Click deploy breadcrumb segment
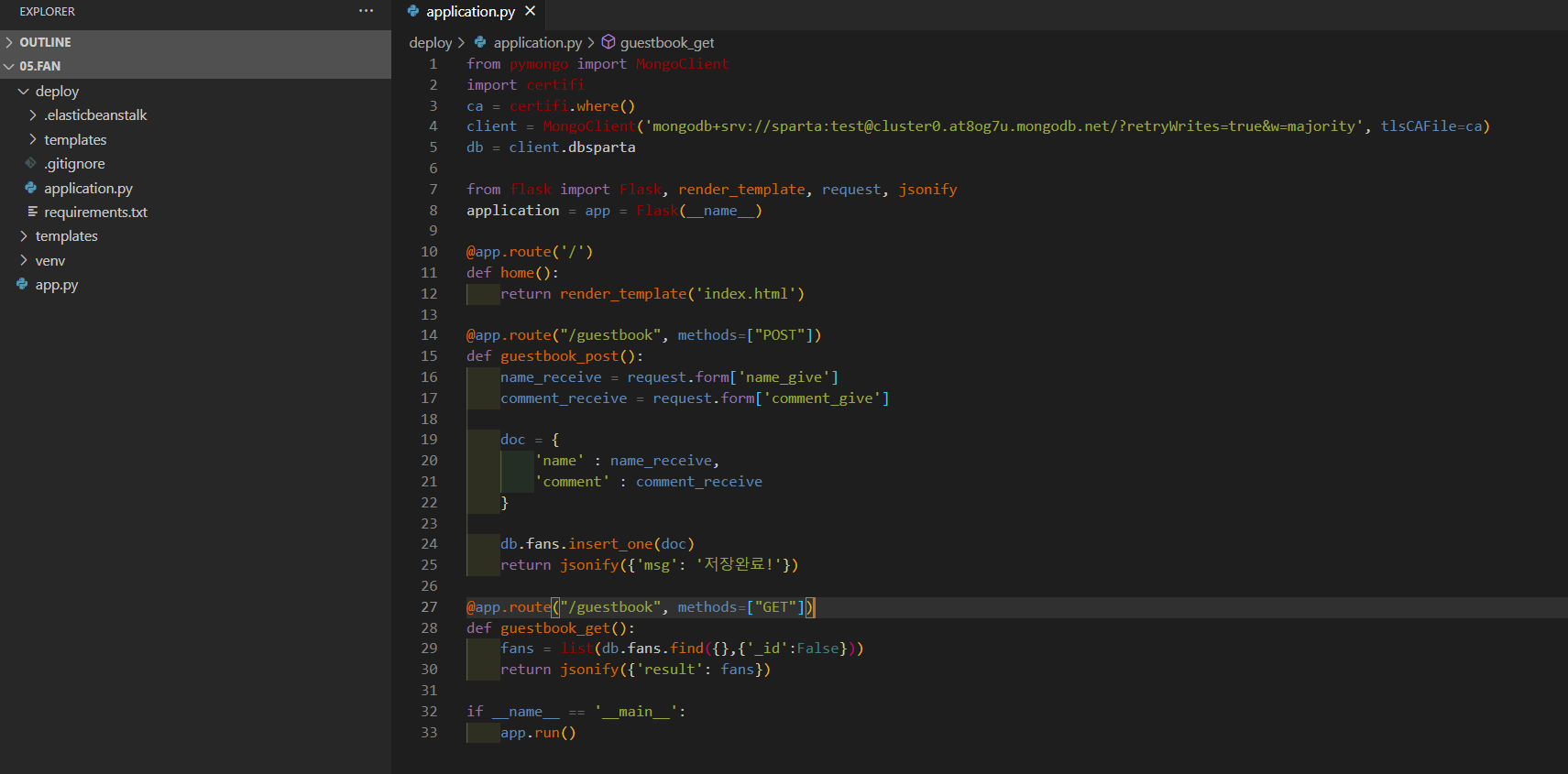Viewport: 1568px width, 774px height. [x=431, y=42]
